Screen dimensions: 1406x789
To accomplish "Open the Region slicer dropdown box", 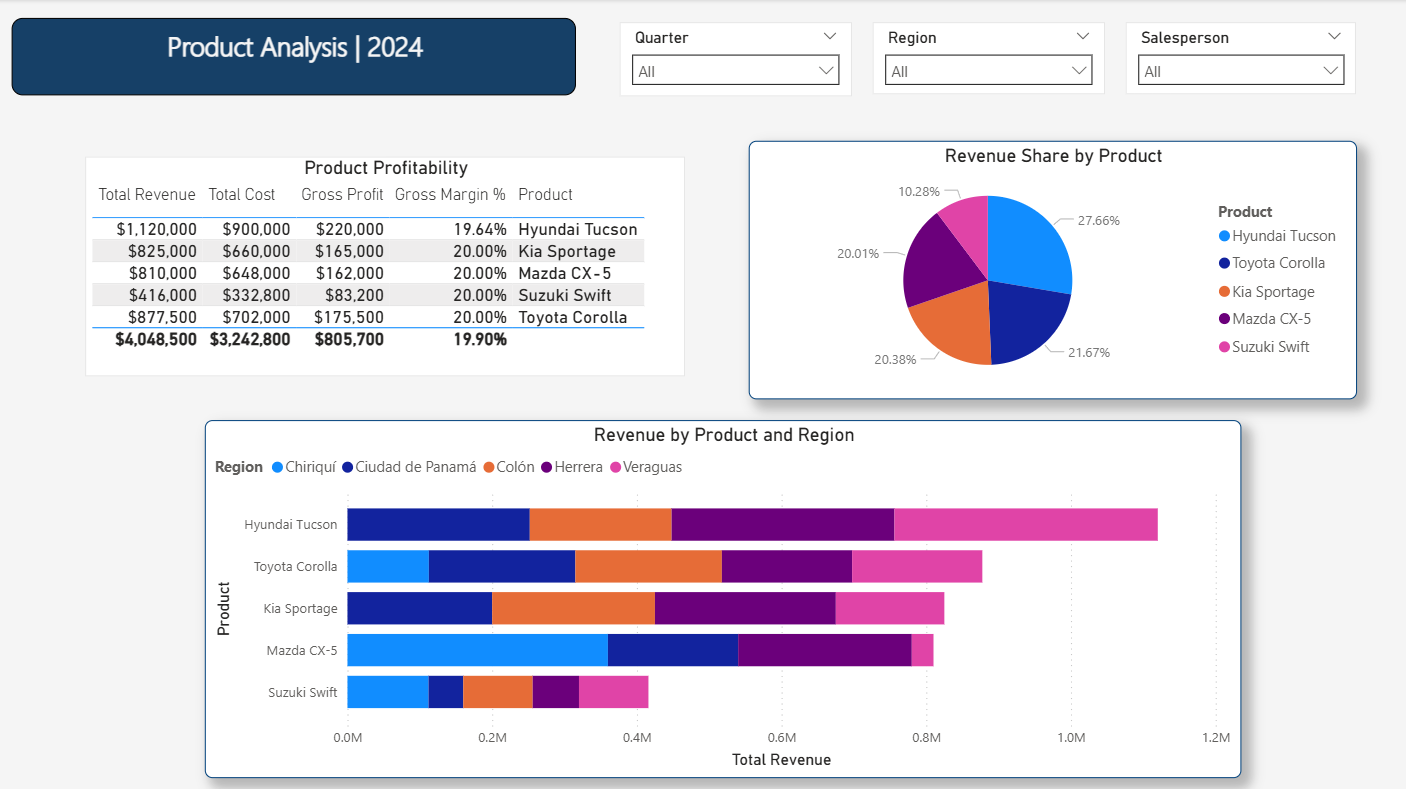I will coord(988,71).
